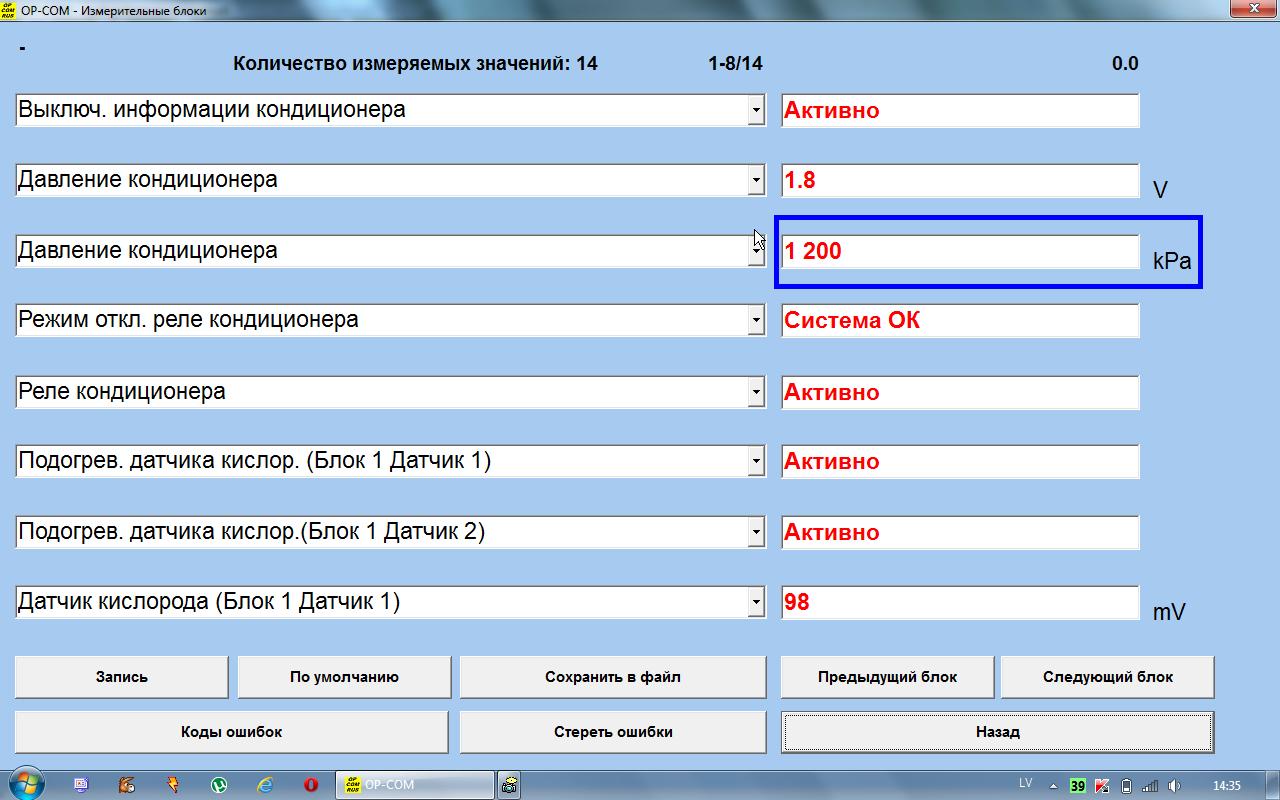The width and height of the screenshot is (1280, 800).
Task: Open the 'Реле кондиционера' dropdown arrow
Action: tap(756, 393)
